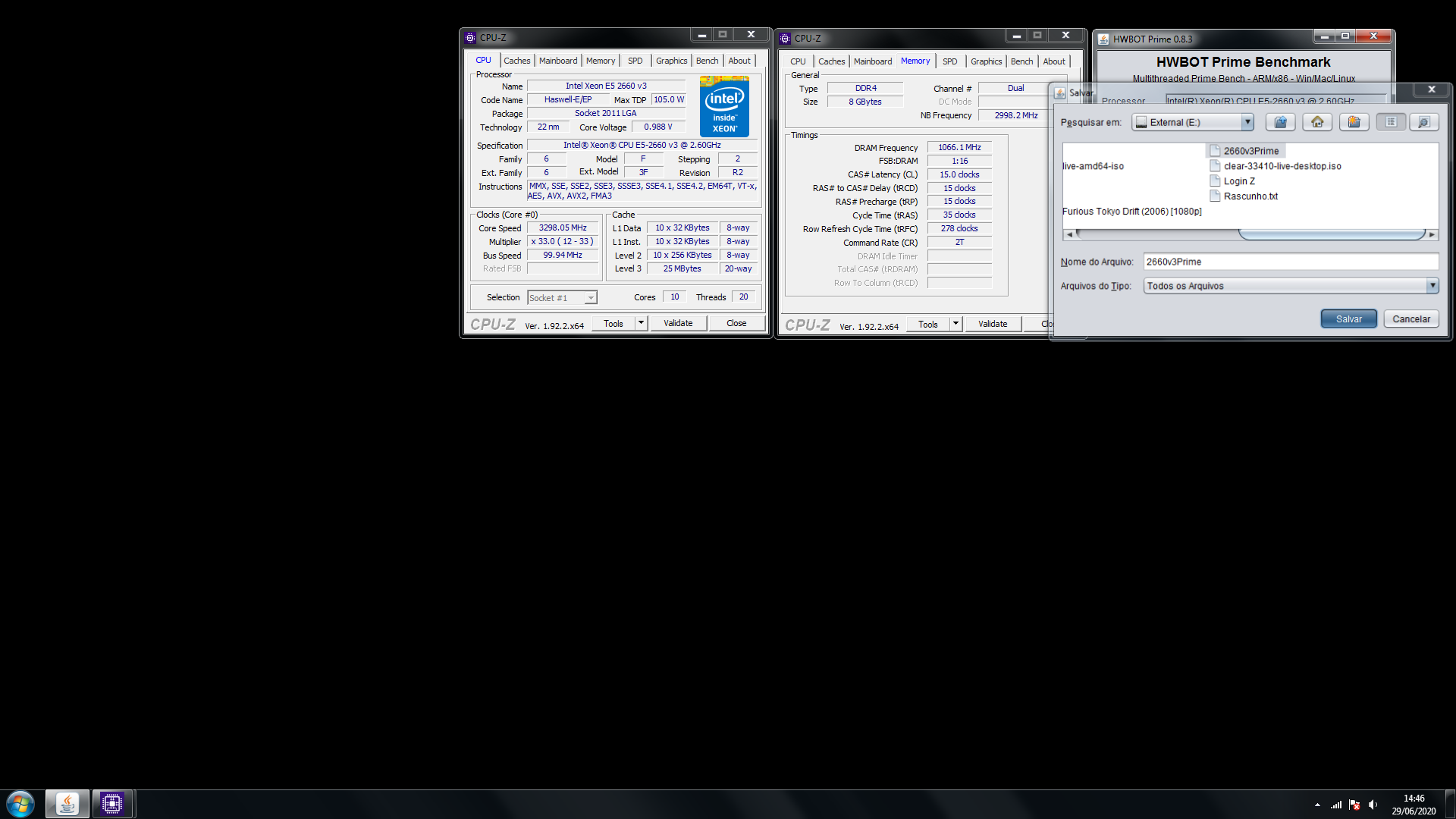The width and height of the screenshot is (1456, 819).
Task: Click the file list horizontal scrollbar thumb
Action: 1332,234
